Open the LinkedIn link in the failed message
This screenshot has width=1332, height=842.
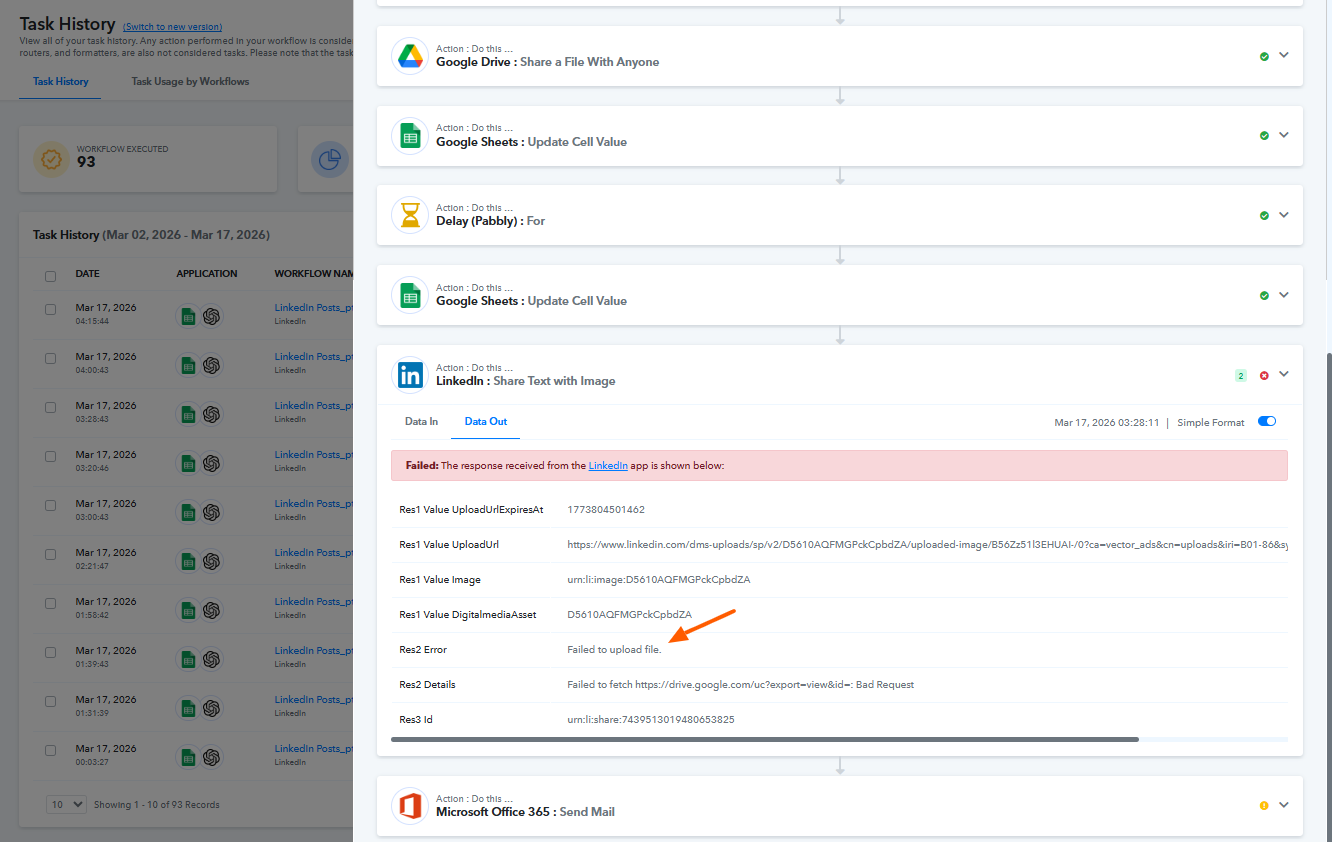pyautogui.click(x=607, y=466)
